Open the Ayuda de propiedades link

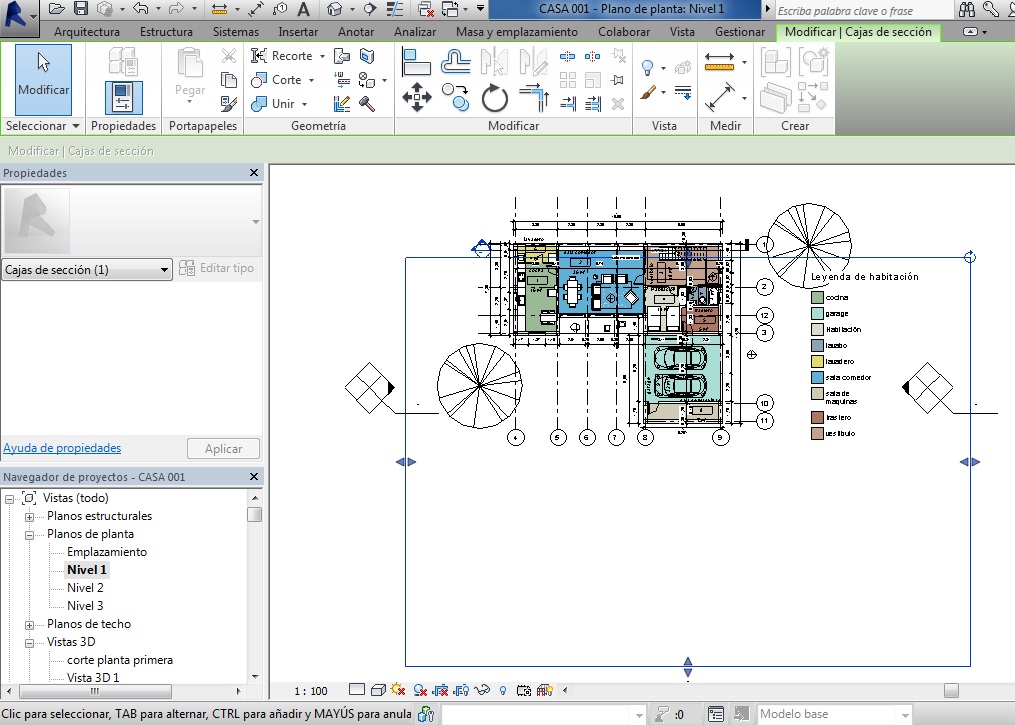tap(62, 448)
